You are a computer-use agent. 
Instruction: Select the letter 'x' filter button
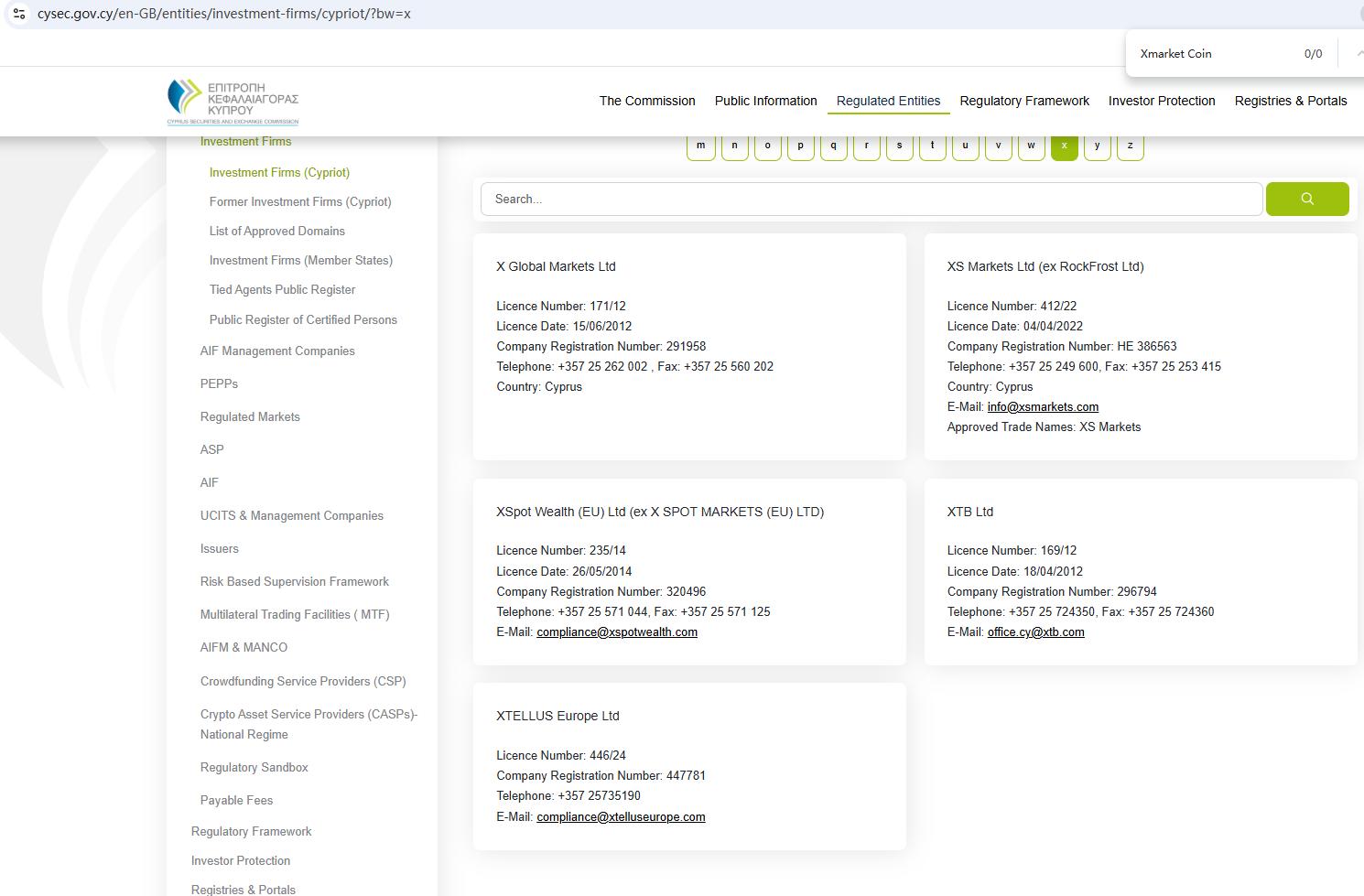tap(1064, 146)
